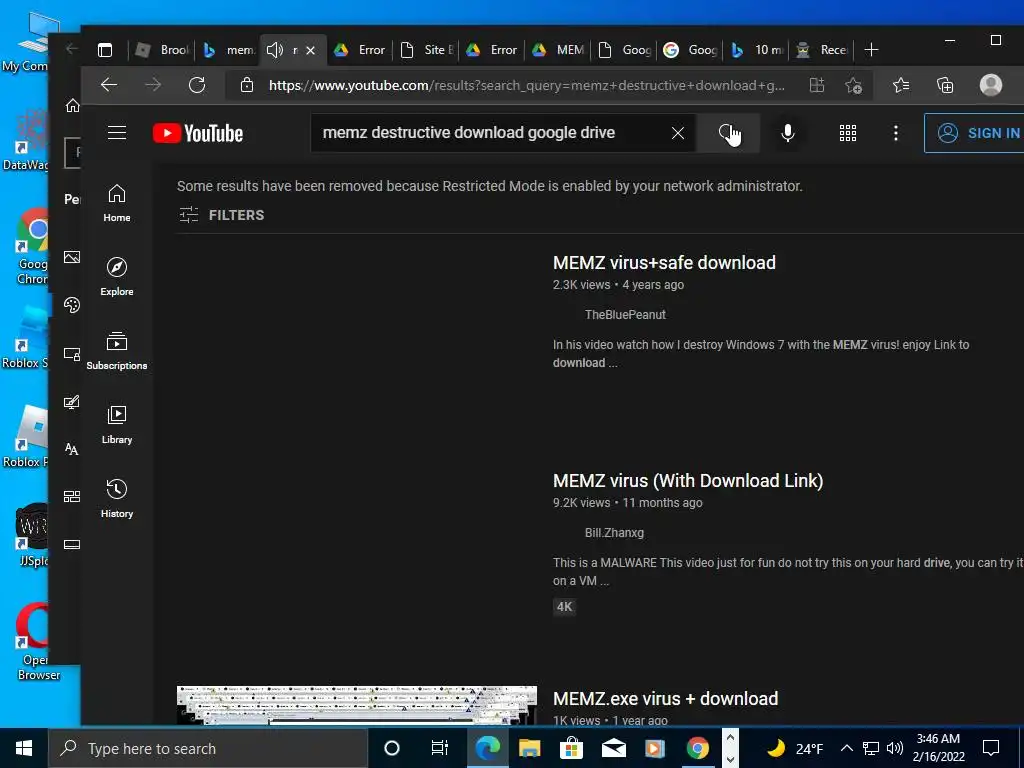Image resolution: width=1024 pixels, height=768 pixels.
Task: Go to Home in YouTube sidebar
Action: pos(117,203)
